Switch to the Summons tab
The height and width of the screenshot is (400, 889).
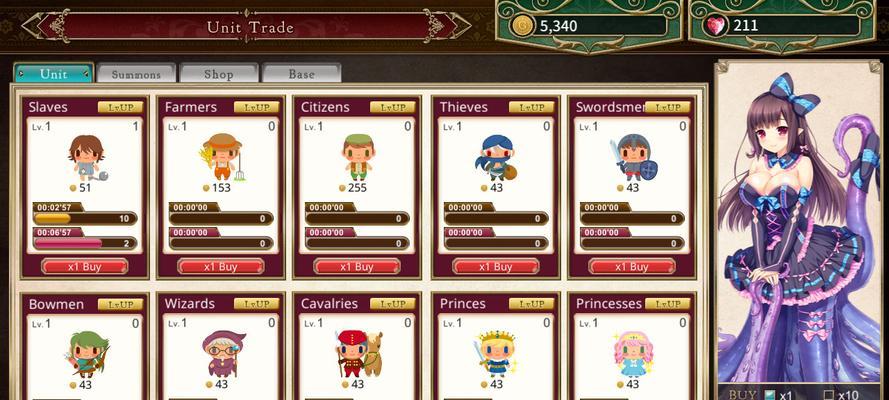pos(136,74)
